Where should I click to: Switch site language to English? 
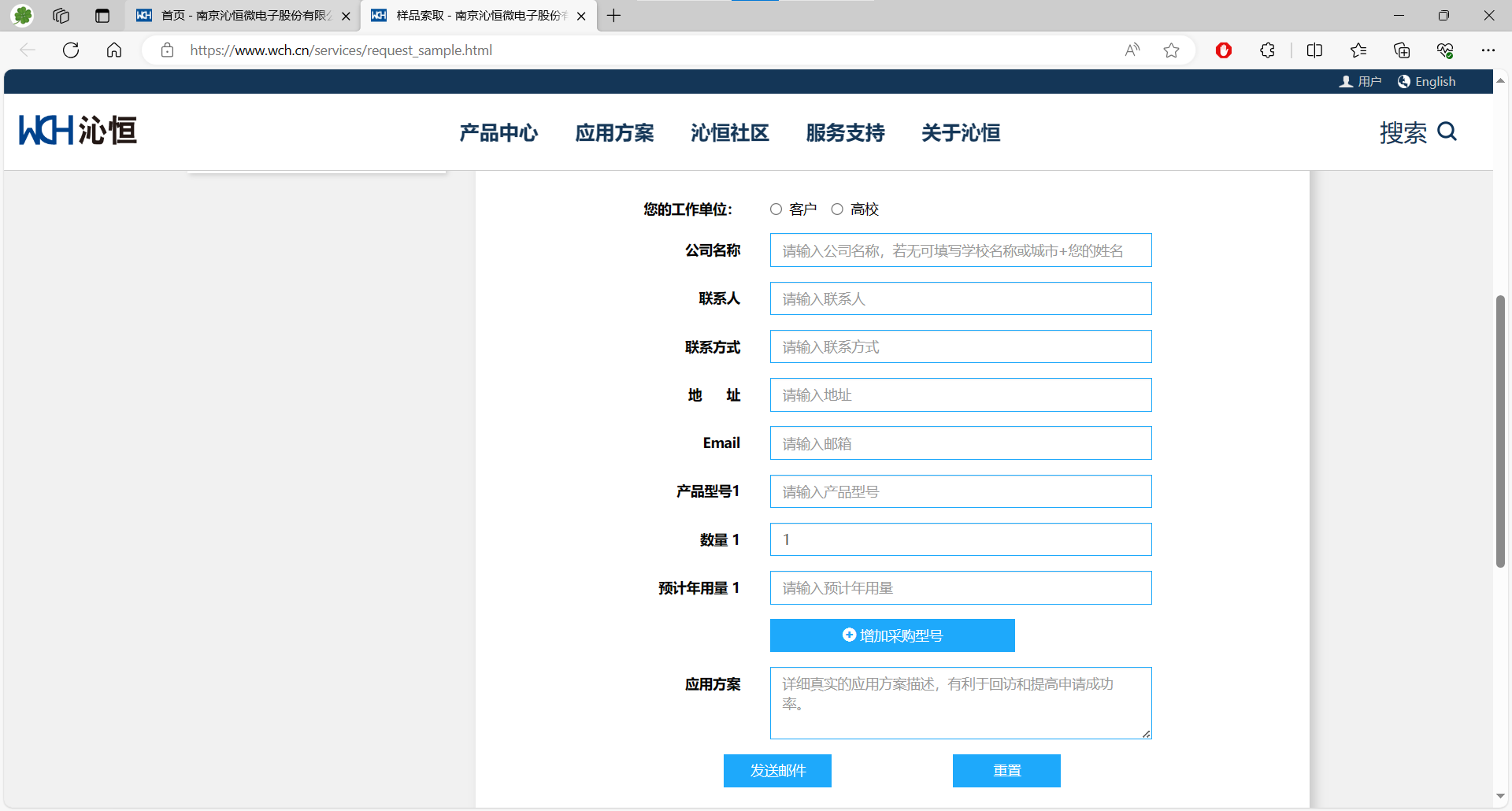pos(1426,82)
